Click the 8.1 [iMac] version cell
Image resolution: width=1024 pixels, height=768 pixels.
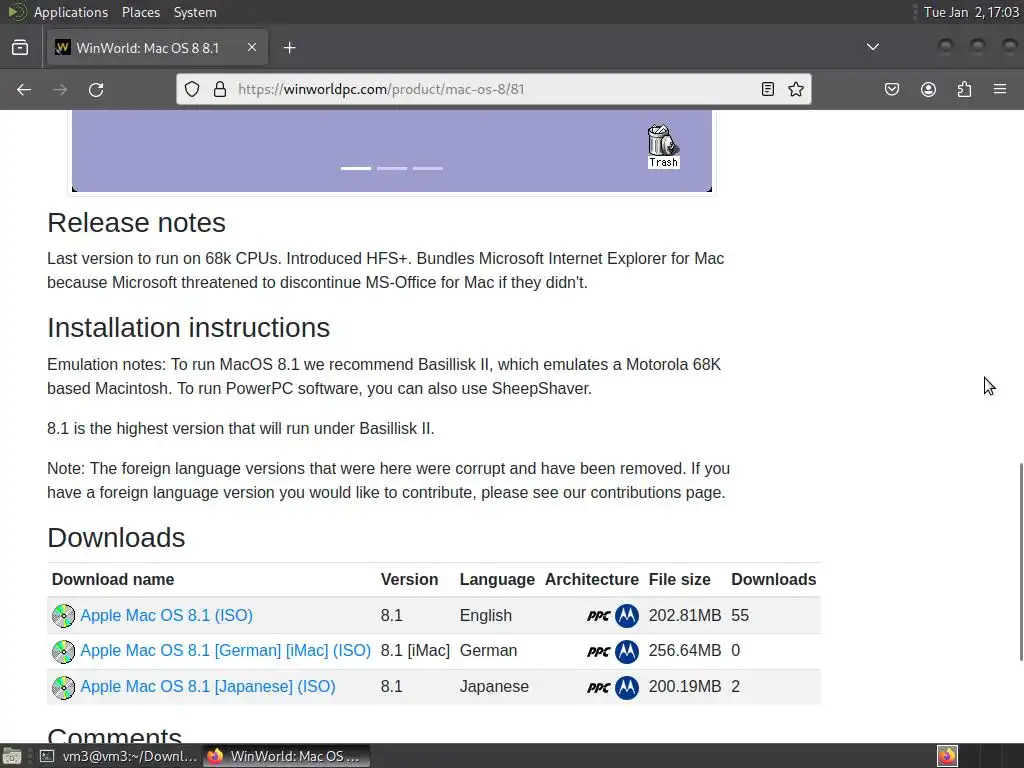[415, 650]
